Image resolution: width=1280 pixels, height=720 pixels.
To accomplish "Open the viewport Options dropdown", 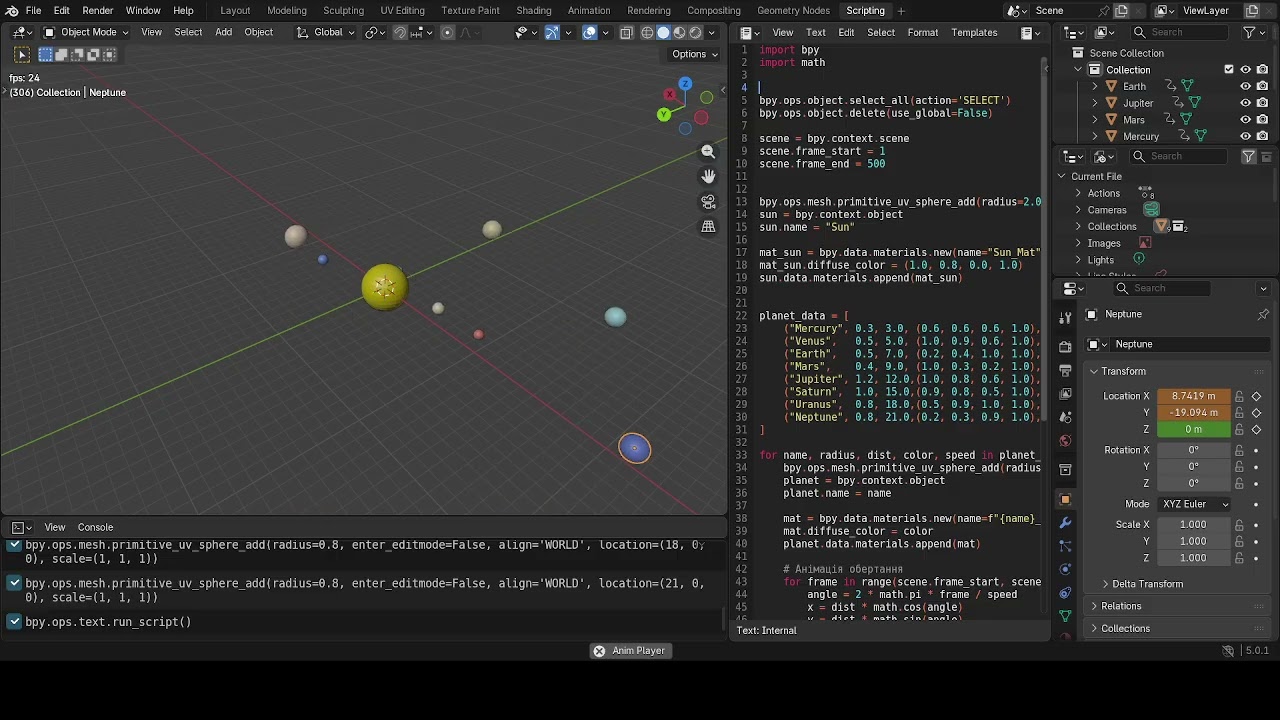I will tap(695, 54).
